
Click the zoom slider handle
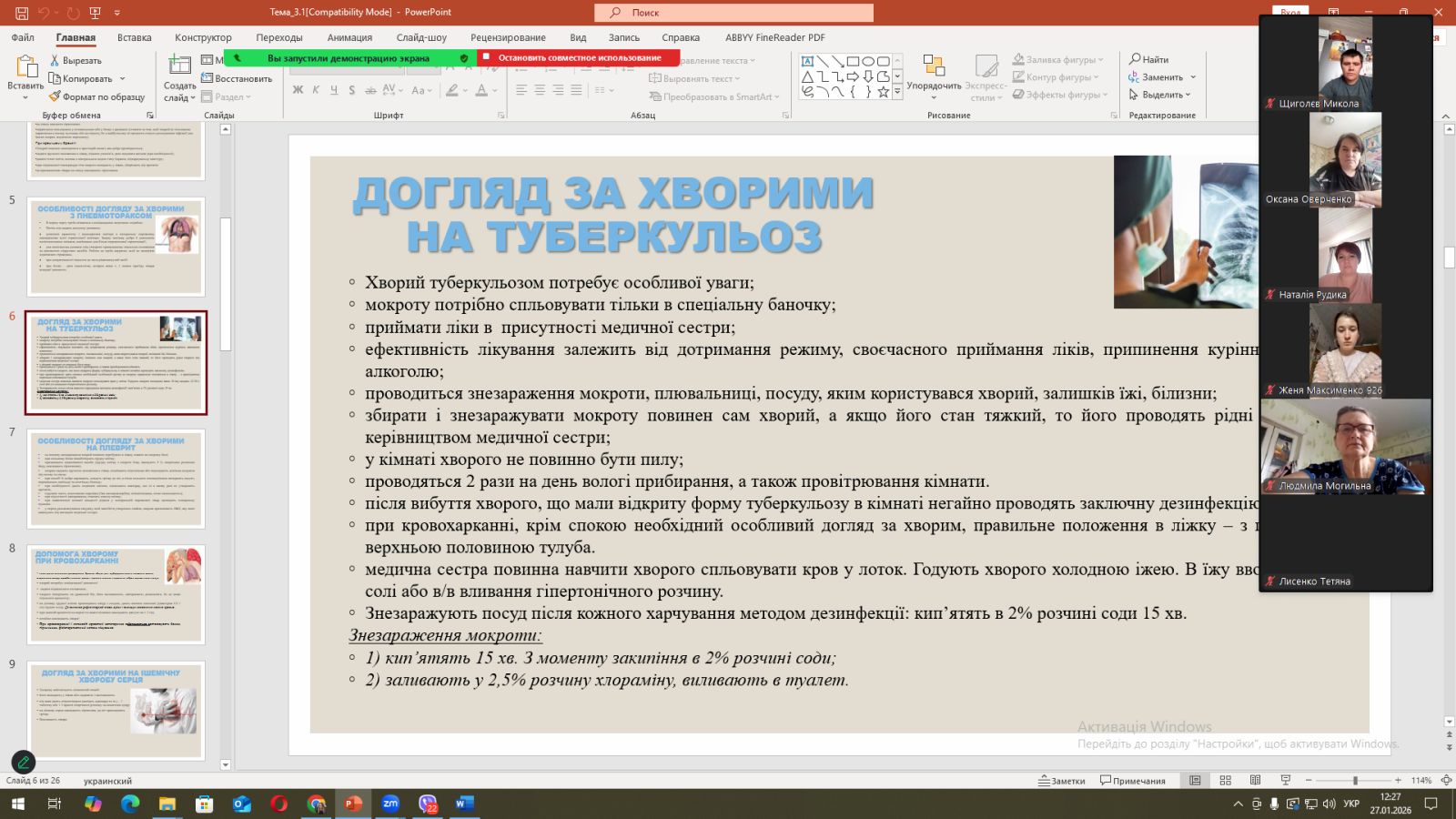point(1355,781)
